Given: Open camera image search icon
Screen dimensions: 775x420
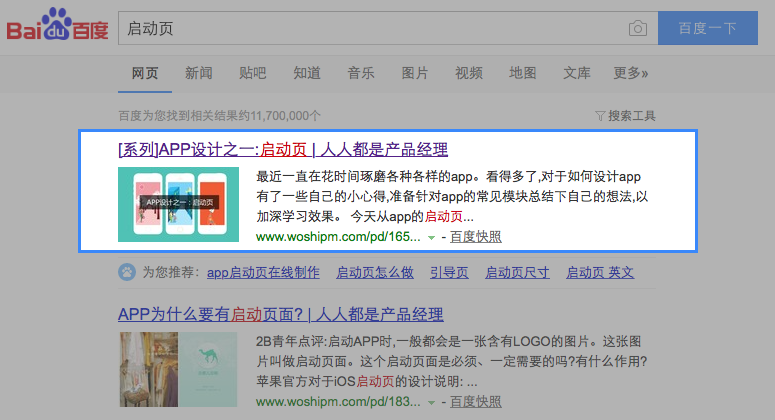Looking at the screenshot, I should (x=638, y=28).
